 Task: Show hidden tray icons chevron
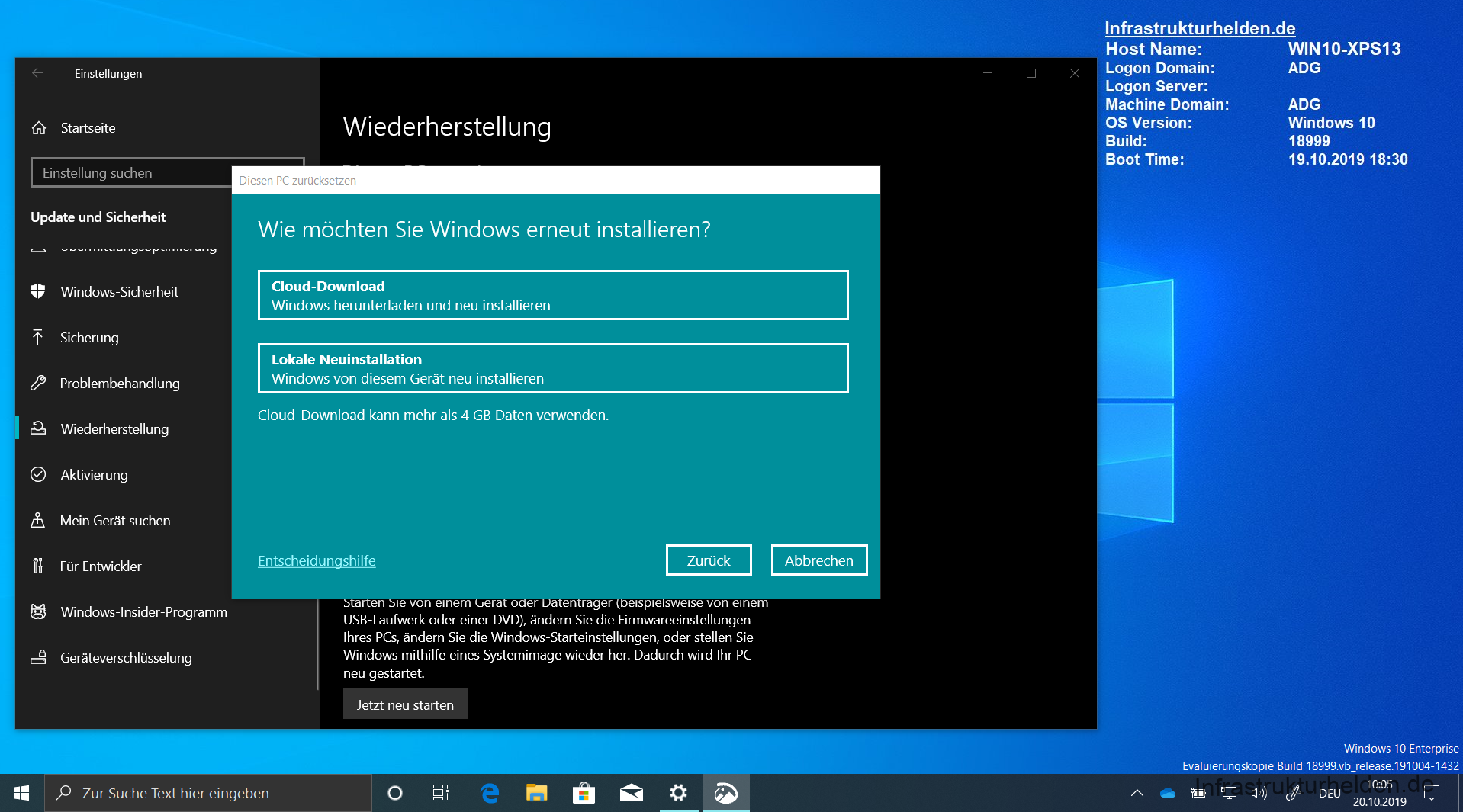click(1137, 793)
